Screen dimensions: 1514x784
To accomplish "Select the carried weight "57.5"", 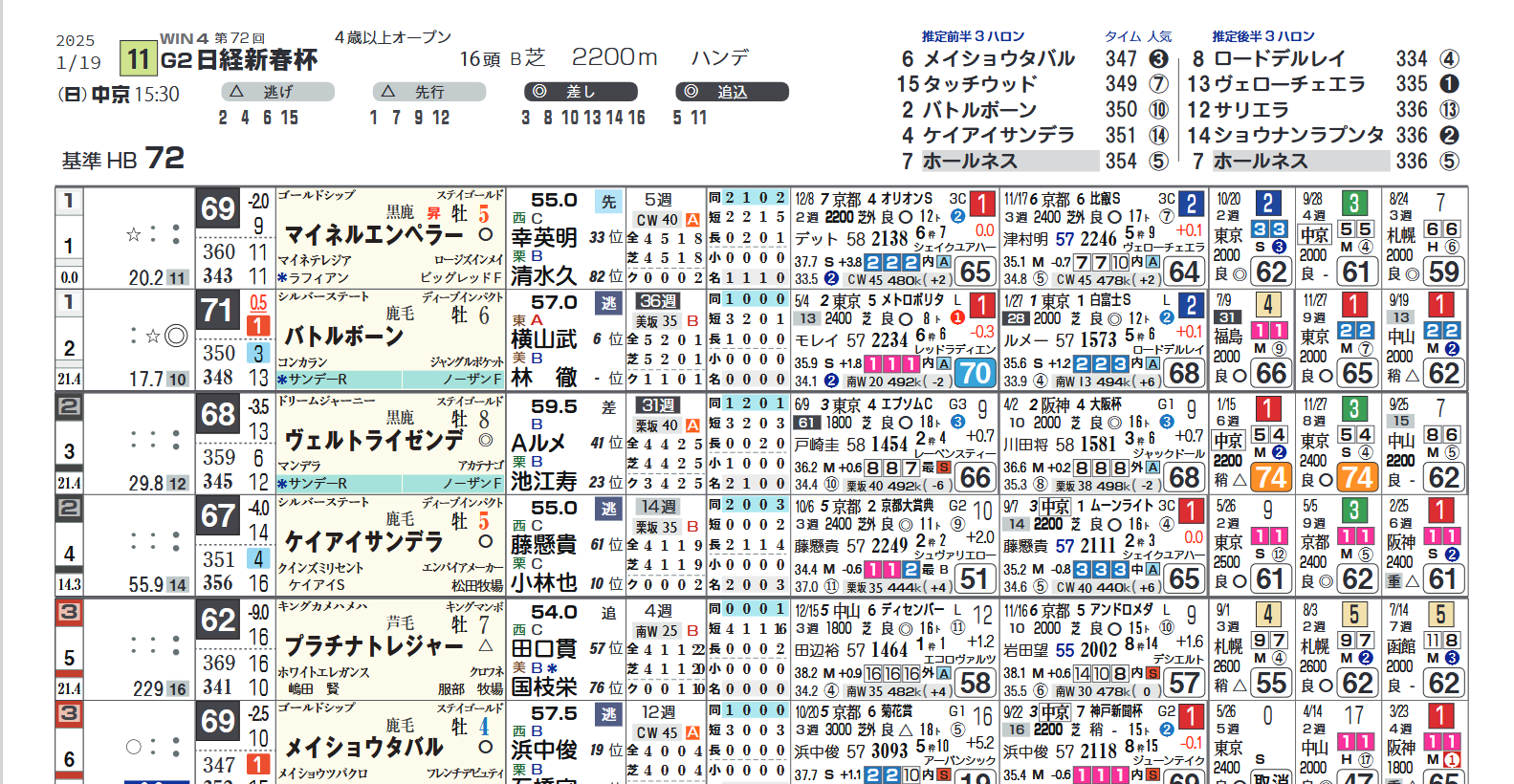I will tap(555, 714).
